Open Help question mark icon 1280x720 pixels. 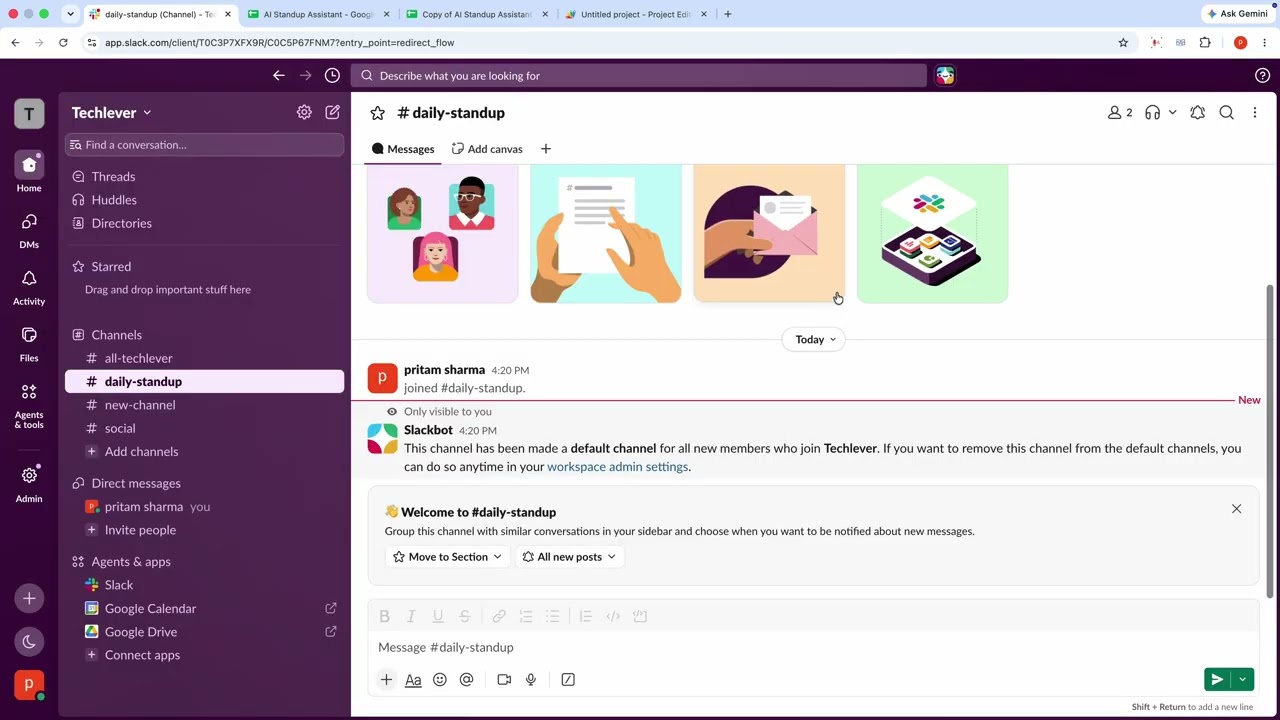click(x=1262, y=75)
